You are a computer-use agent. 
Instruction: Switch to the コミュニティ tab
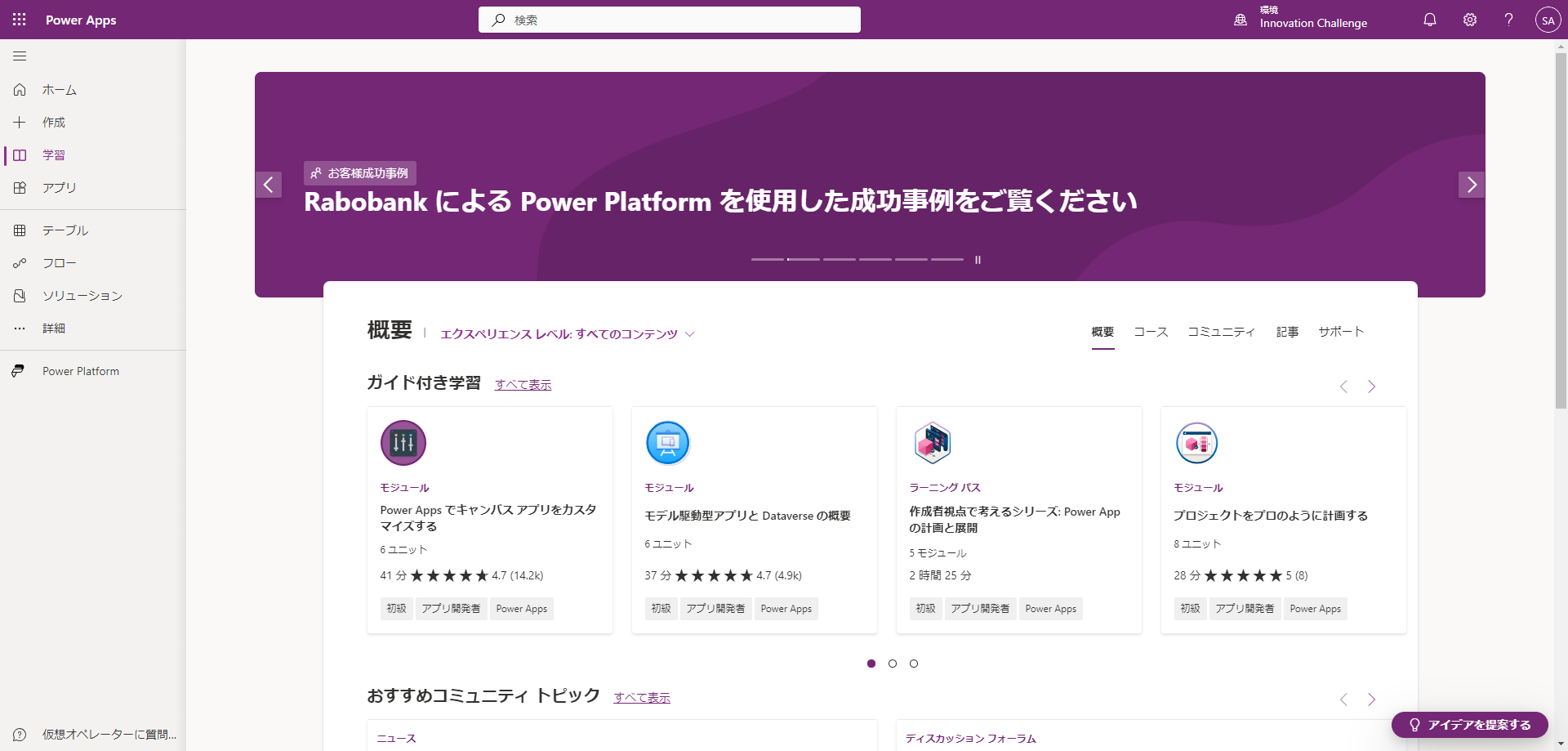click(1222, 333)
